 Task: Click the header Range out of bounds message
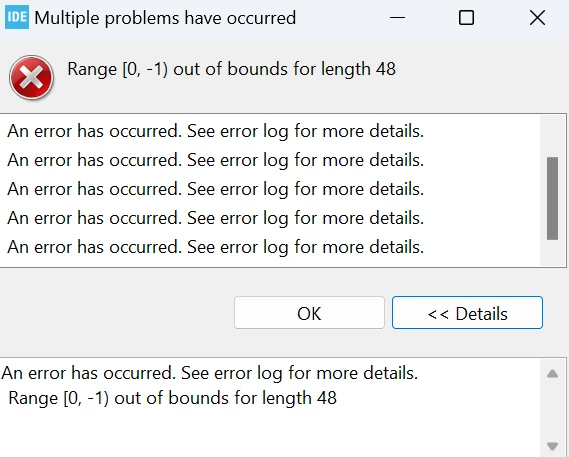(x=231, y=69)
